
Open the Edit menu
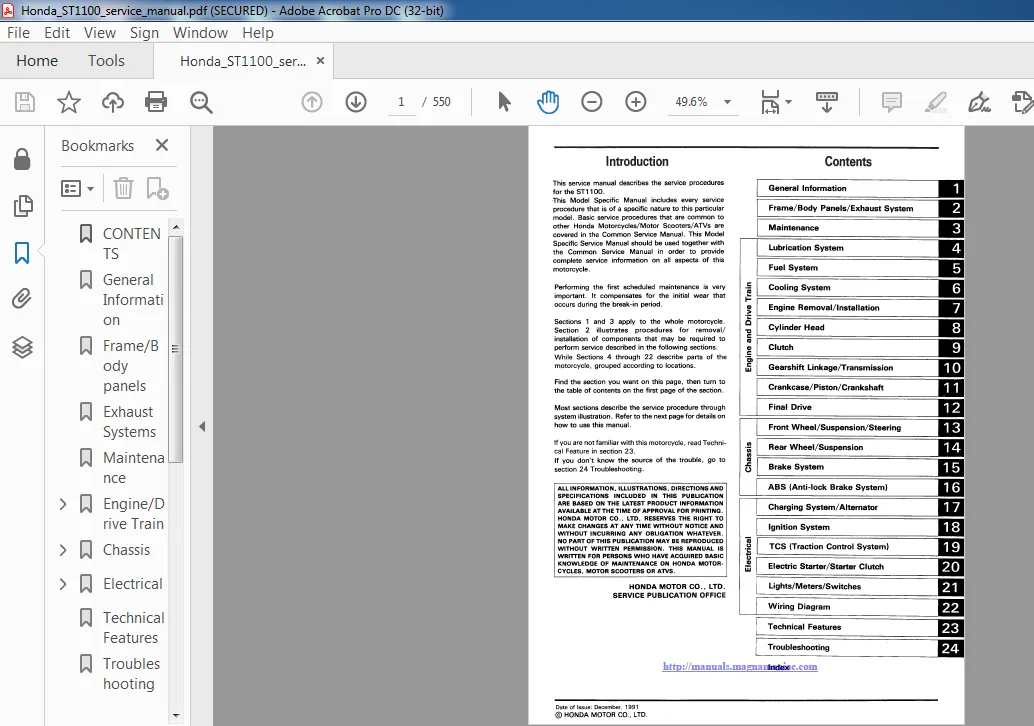(x=57, y=33)
